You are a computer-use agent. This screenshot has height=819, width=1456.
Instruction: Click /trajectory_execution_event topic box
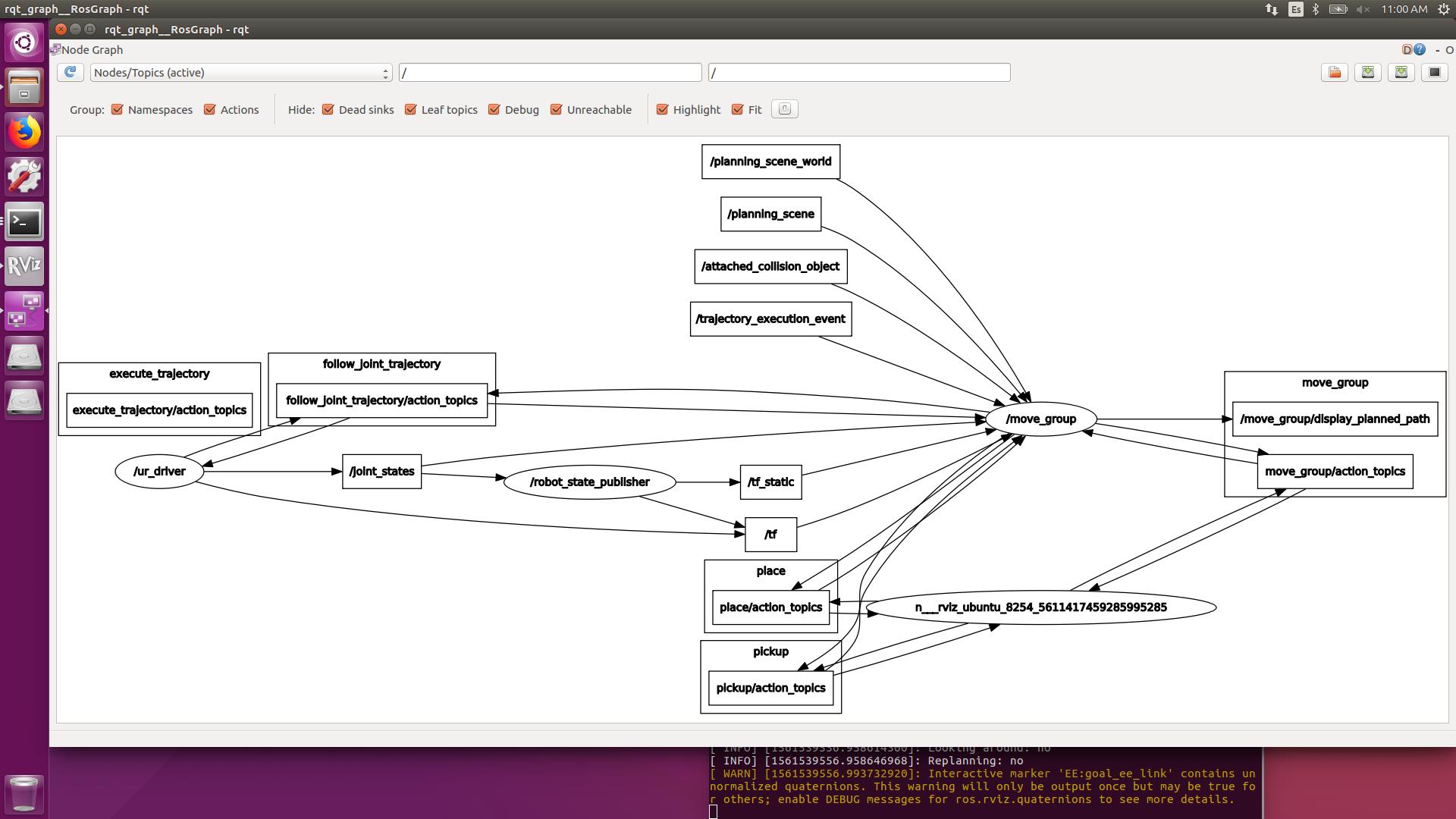click(770, 318)
